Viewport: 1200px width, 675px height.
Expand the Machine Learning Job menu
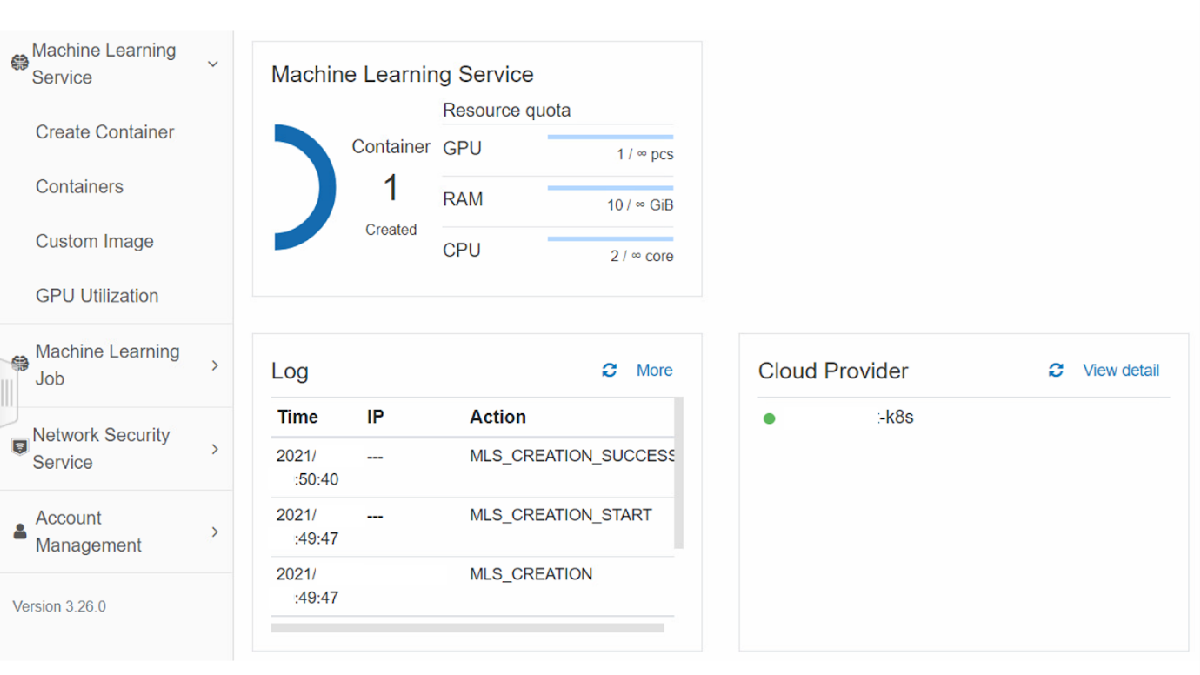[214, 366]
